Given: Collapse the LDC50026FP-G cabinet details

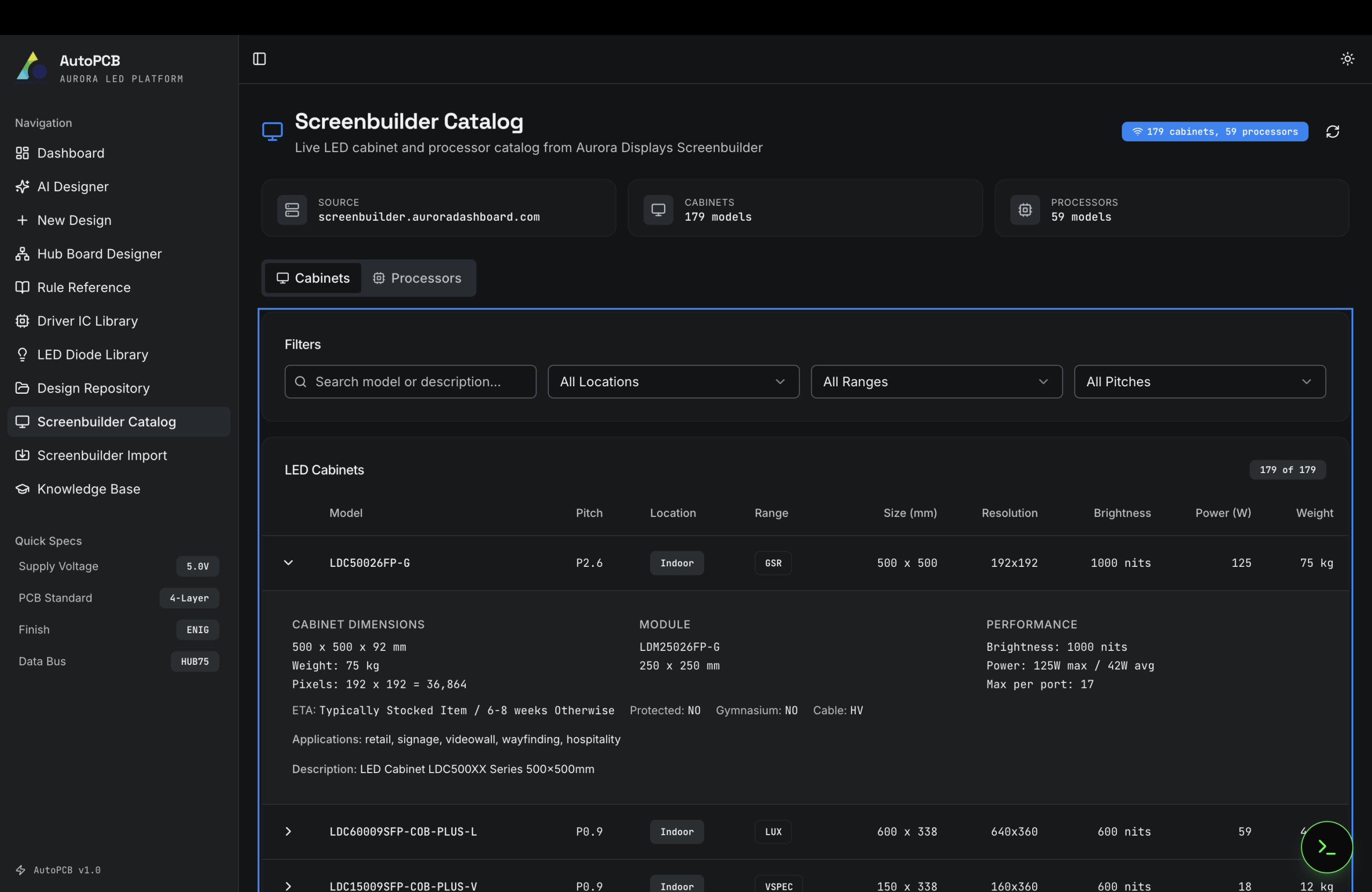Looking at the screenshot, I should [288, 563].
